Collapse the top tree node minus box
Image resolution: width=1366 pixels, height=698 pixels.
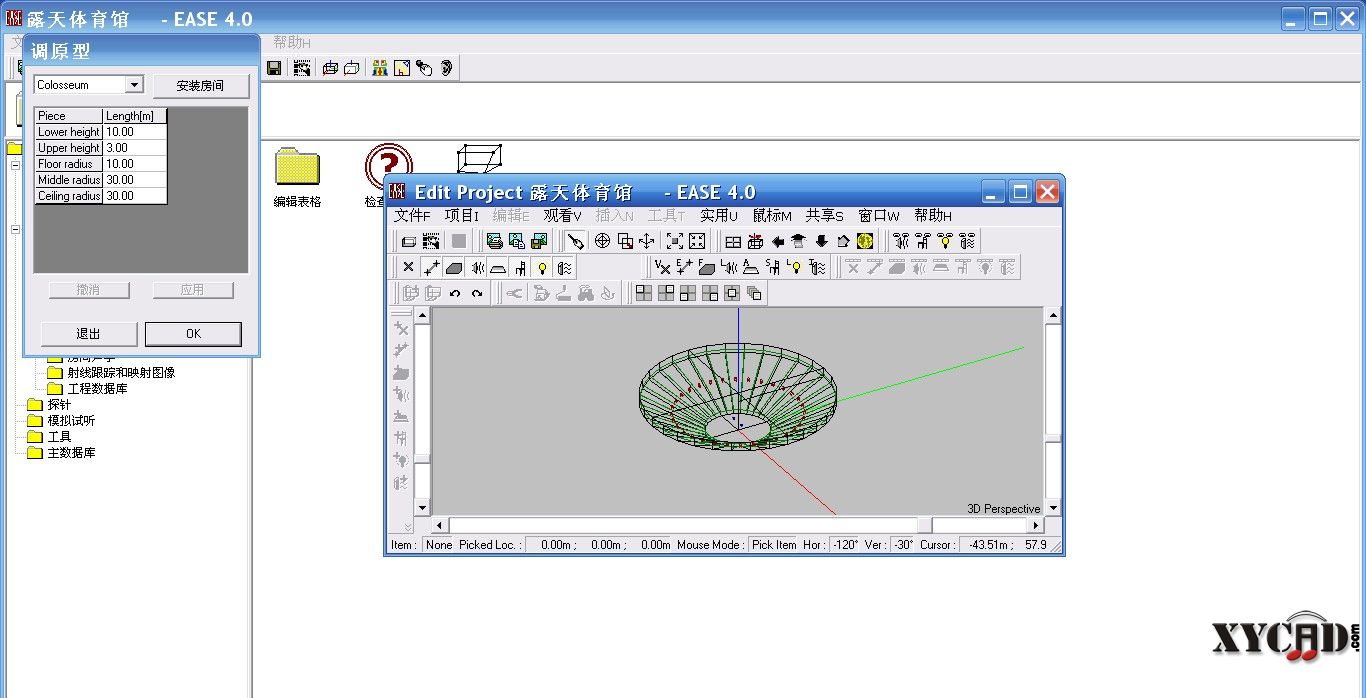click(x=16, y=165)
